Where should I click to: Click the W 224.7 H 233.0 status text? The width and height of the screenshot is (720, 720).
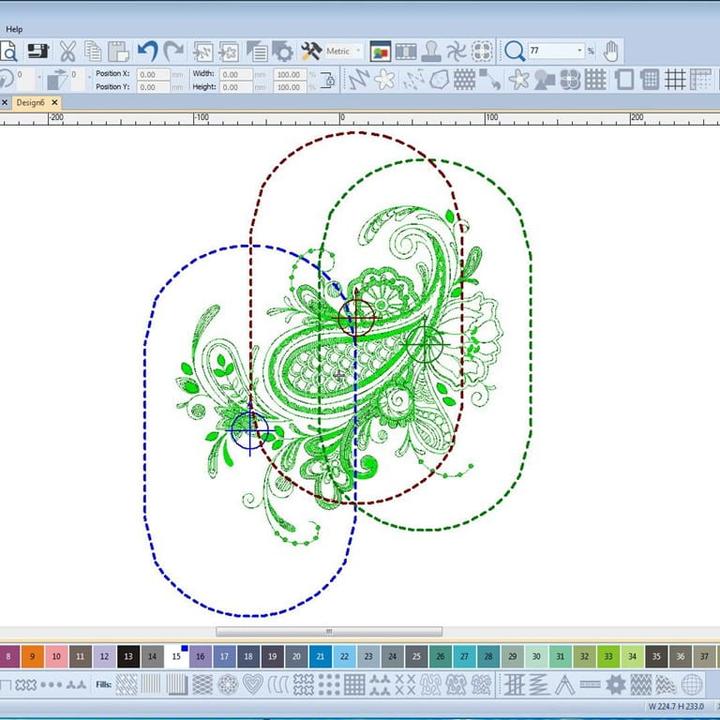click(x=676, y=706)
